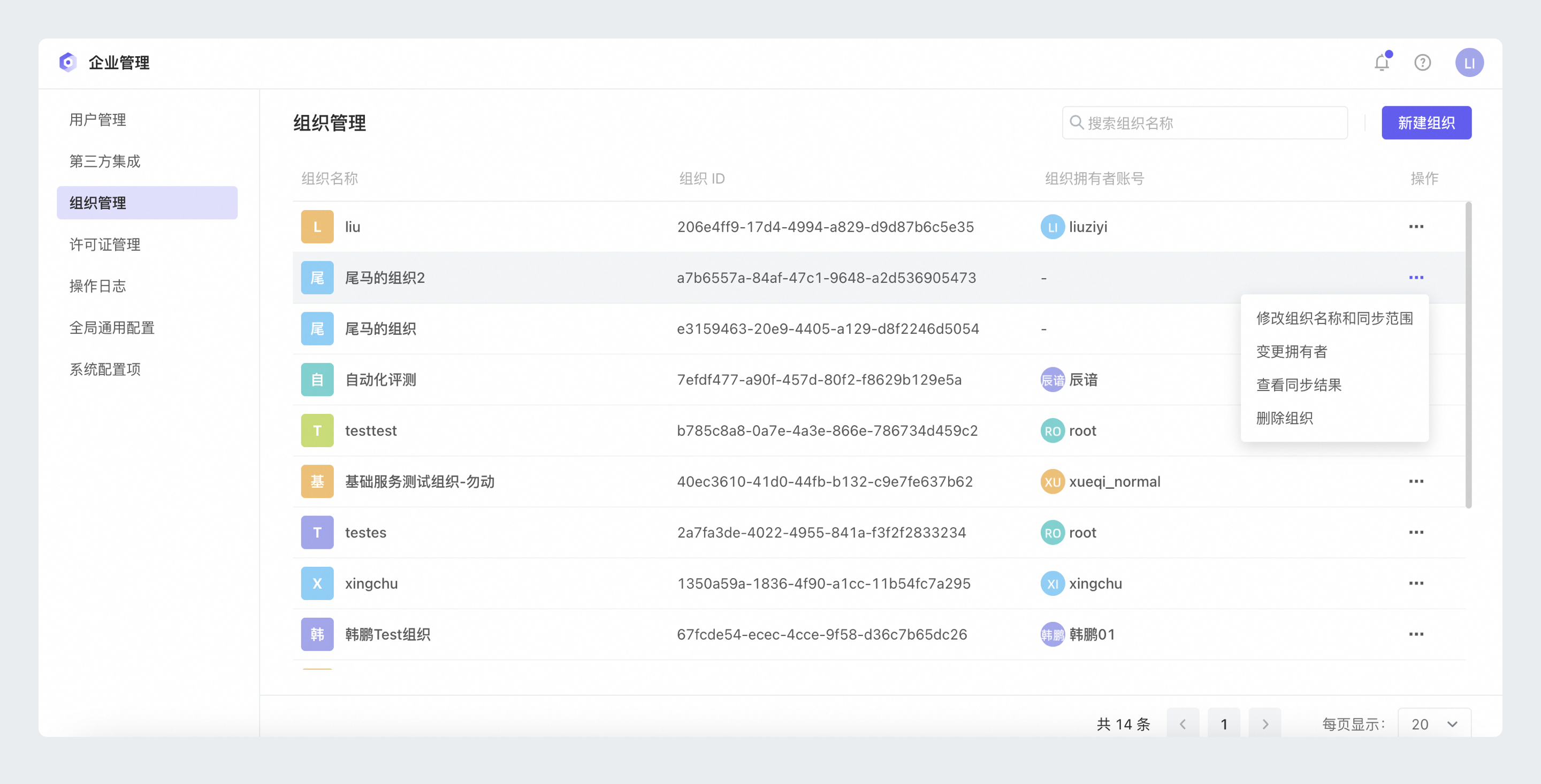Choose 变更拥有者 menu entry
The height and width of the screenshot is (784, 1541).
[x=1334, y=352]
